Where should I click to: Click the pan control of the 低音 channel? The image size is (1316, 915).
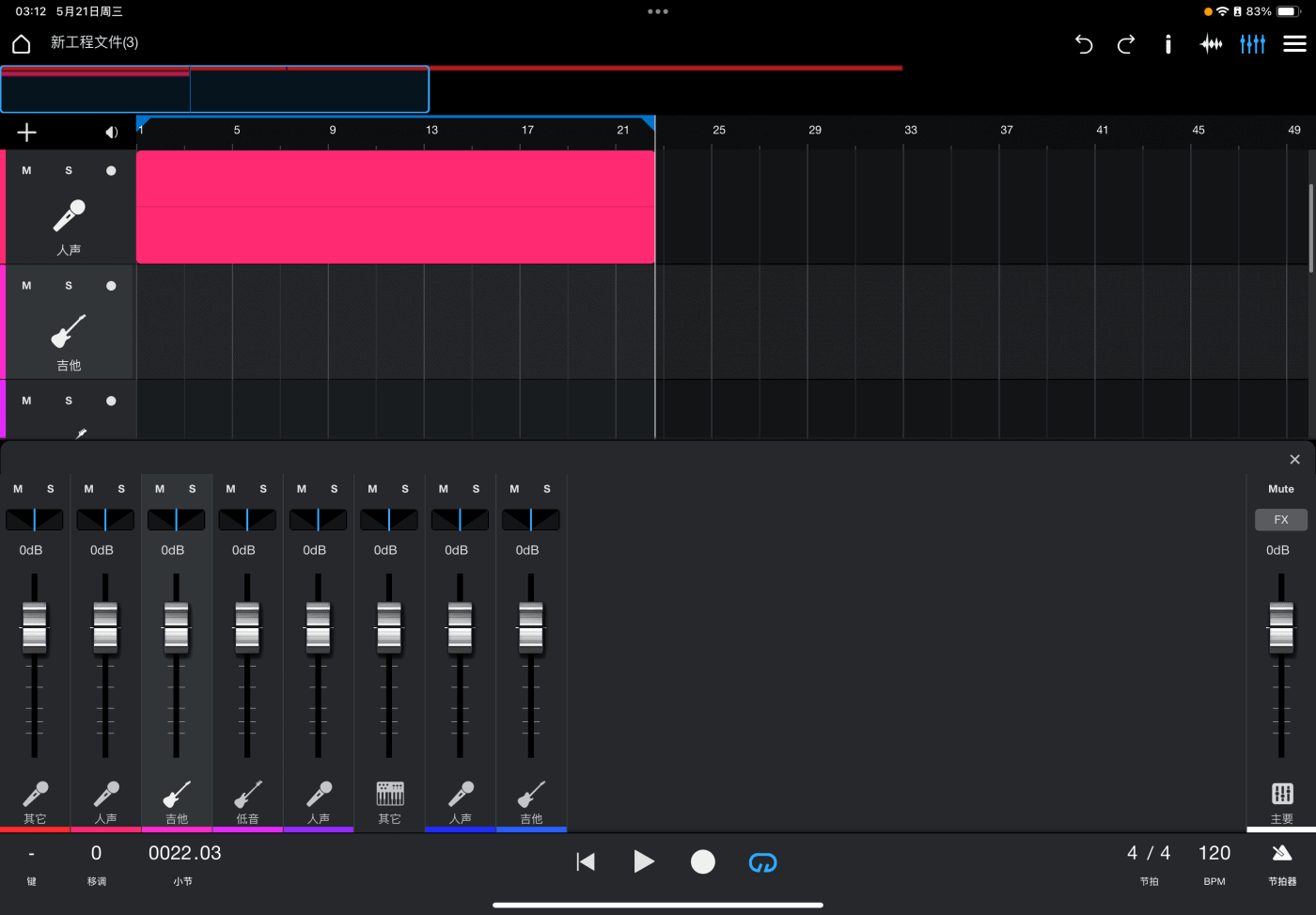point(247,519)
